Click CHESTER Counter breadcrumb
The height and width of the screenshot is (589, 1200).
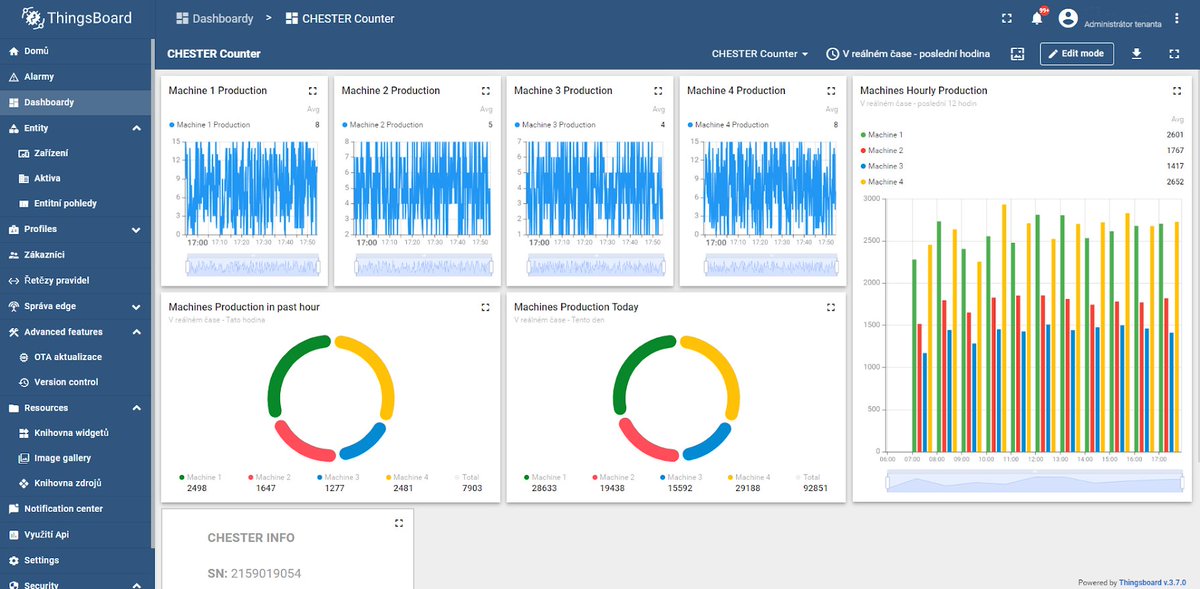coord(340,18)
